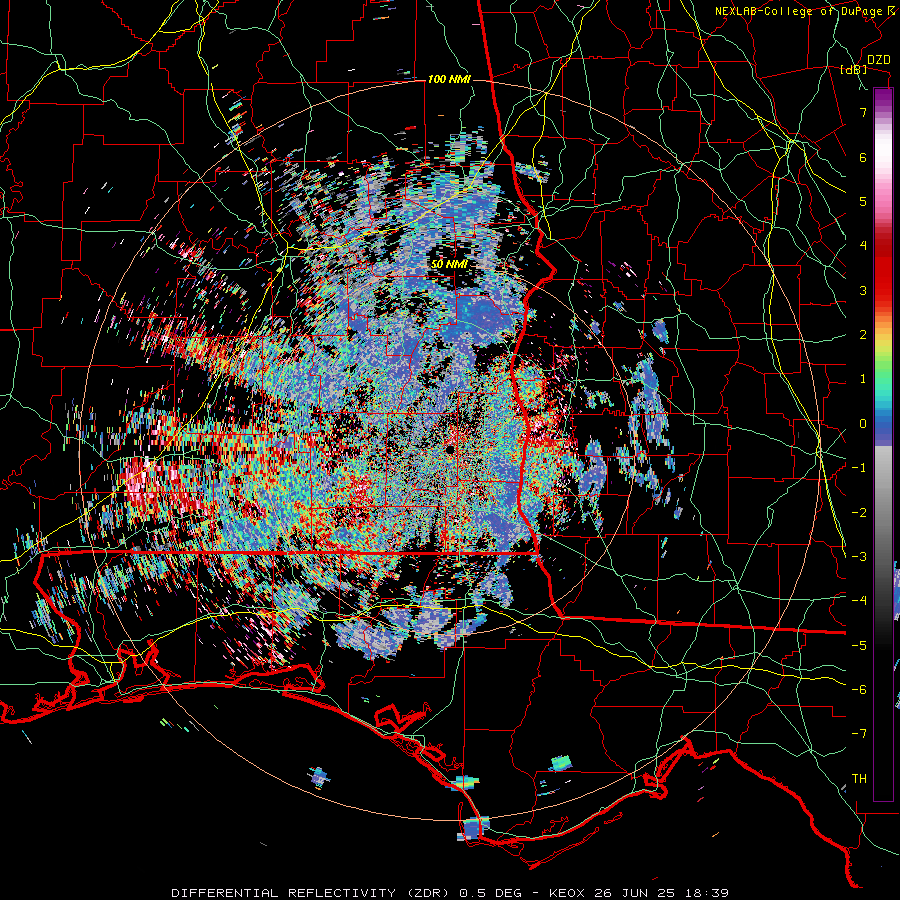The height and width of the screenshot is (900, 900).
Task: Click the 0 value on the ZDR scale
Action: pyautogui.click(x=863, y=423)
